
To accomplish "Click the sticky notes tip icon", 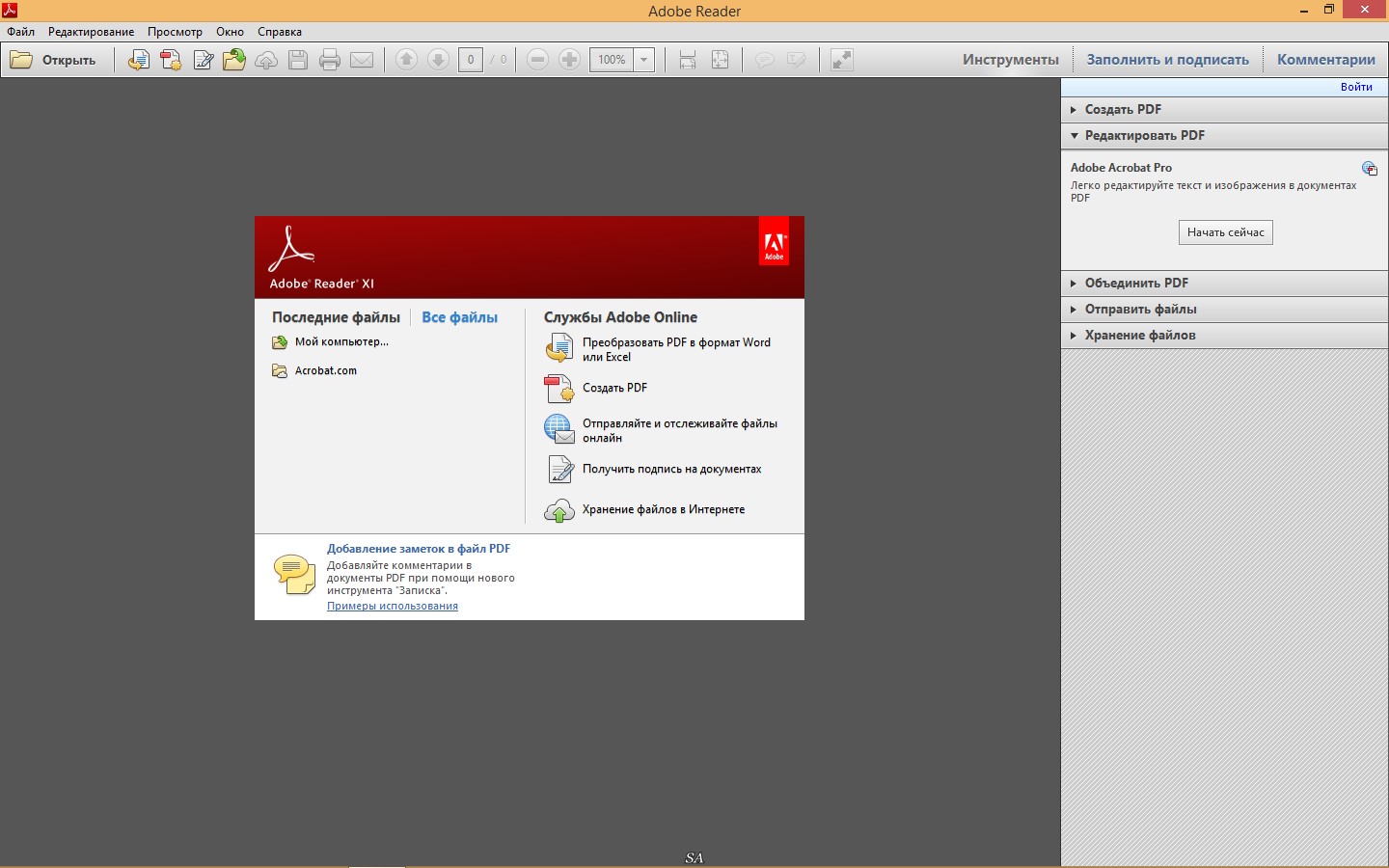I will point(294,574).
